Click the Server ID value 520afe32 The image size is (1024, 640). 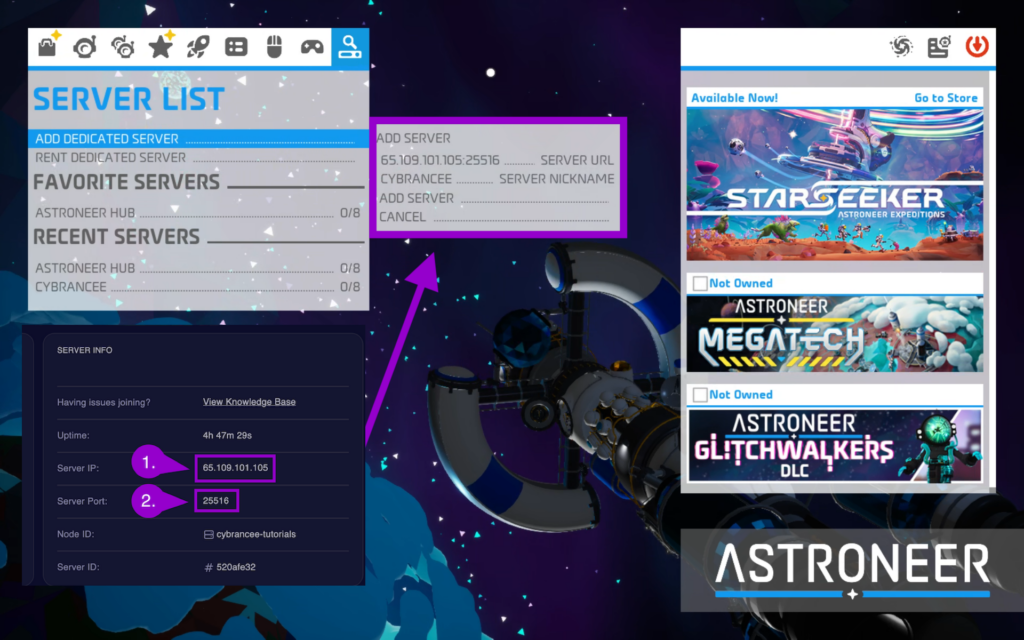click(x=236, y=568)
